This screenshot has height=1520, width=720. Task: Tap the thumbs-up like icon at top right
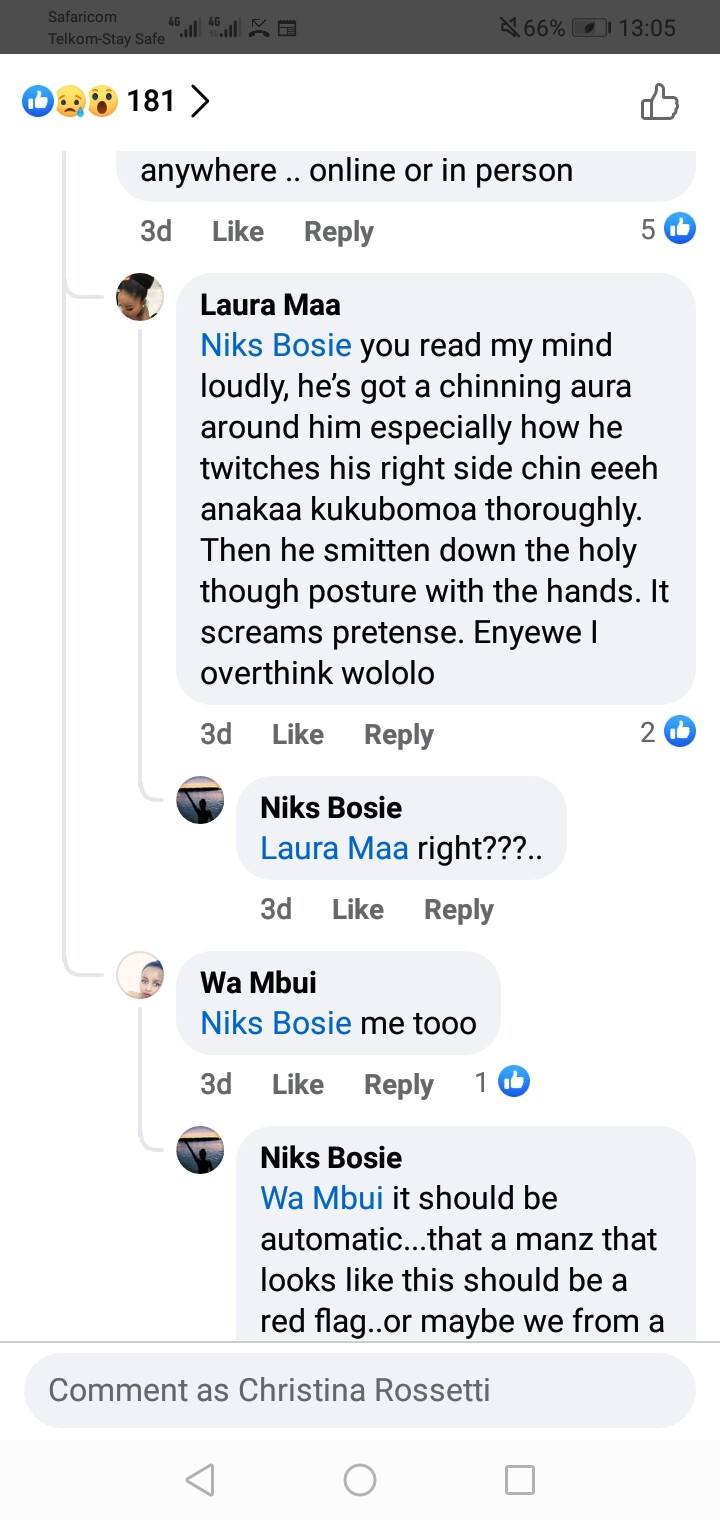659,102
